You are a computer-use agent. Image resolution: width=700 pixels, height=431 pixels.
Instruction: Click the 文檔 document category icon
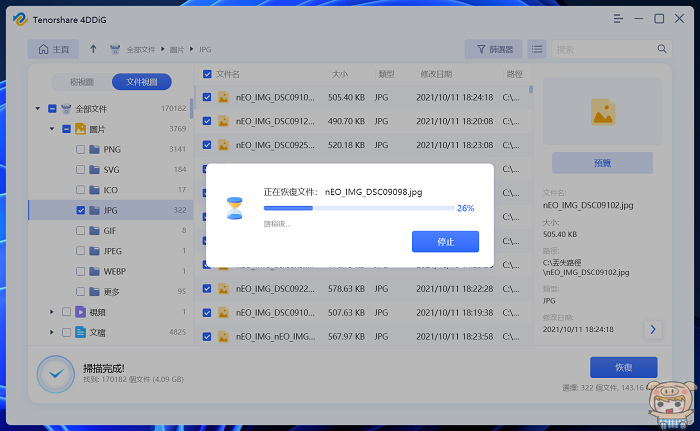[x=83, y=332]
